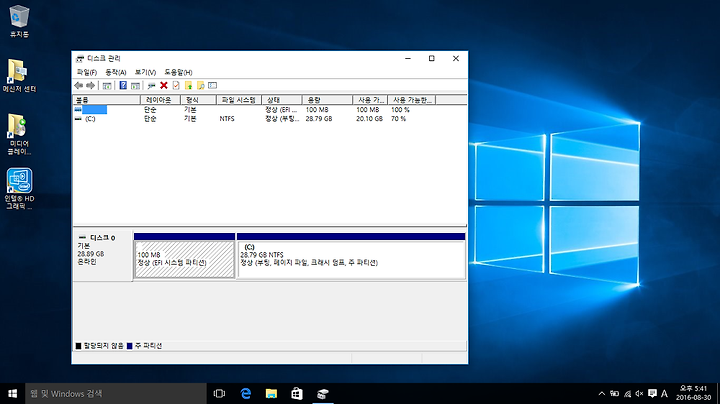Click the red X delete icon
This screenshot has height=404, width=720.
tap(163, 85)
